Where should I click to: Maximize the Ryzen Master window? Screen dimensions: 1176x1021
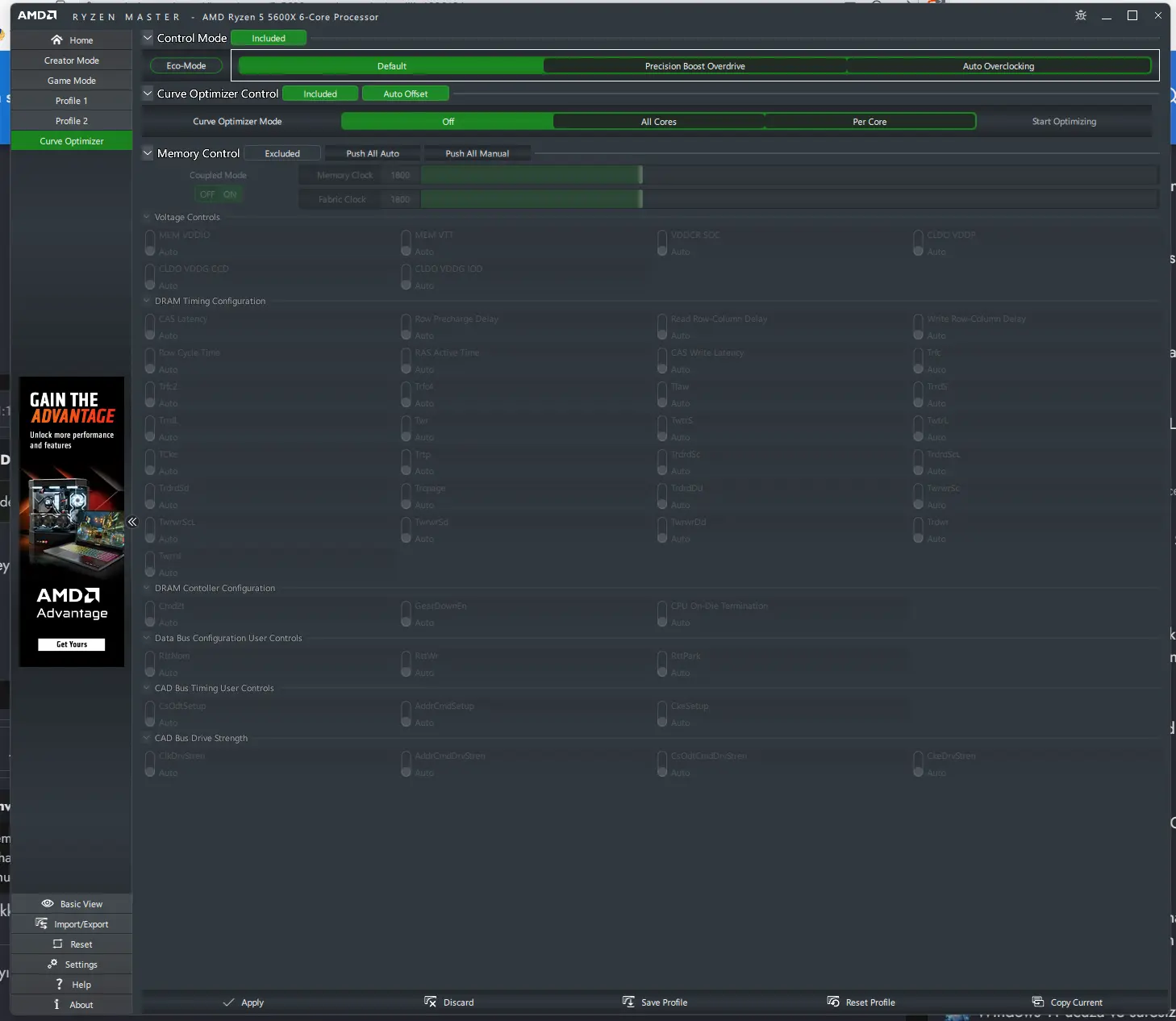pos(1132,15)
